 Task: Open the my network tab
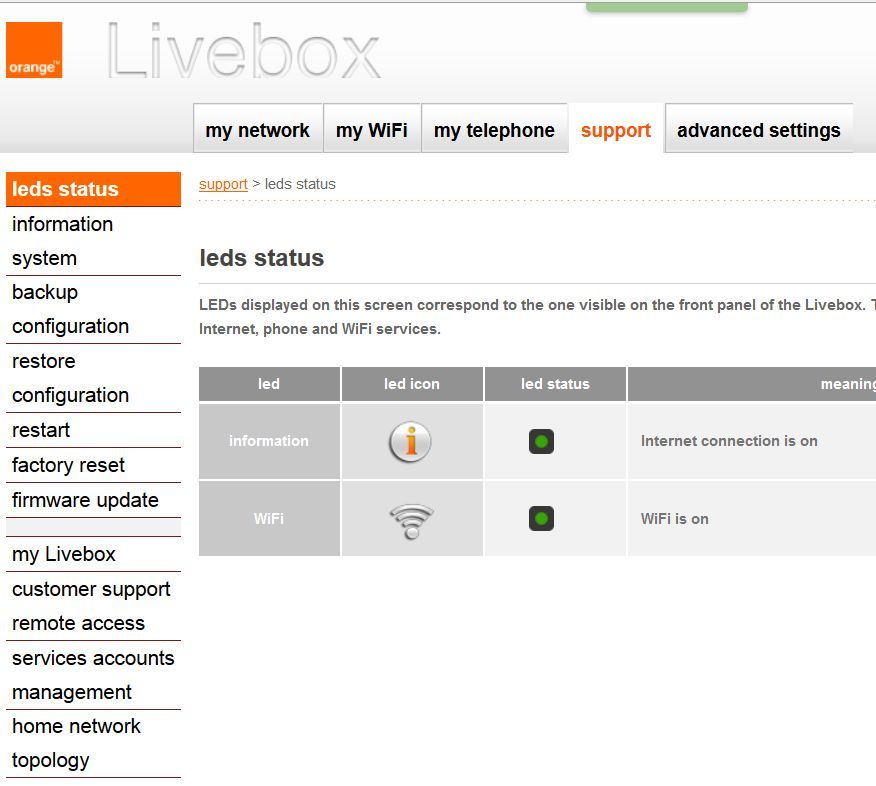point(258,129)
